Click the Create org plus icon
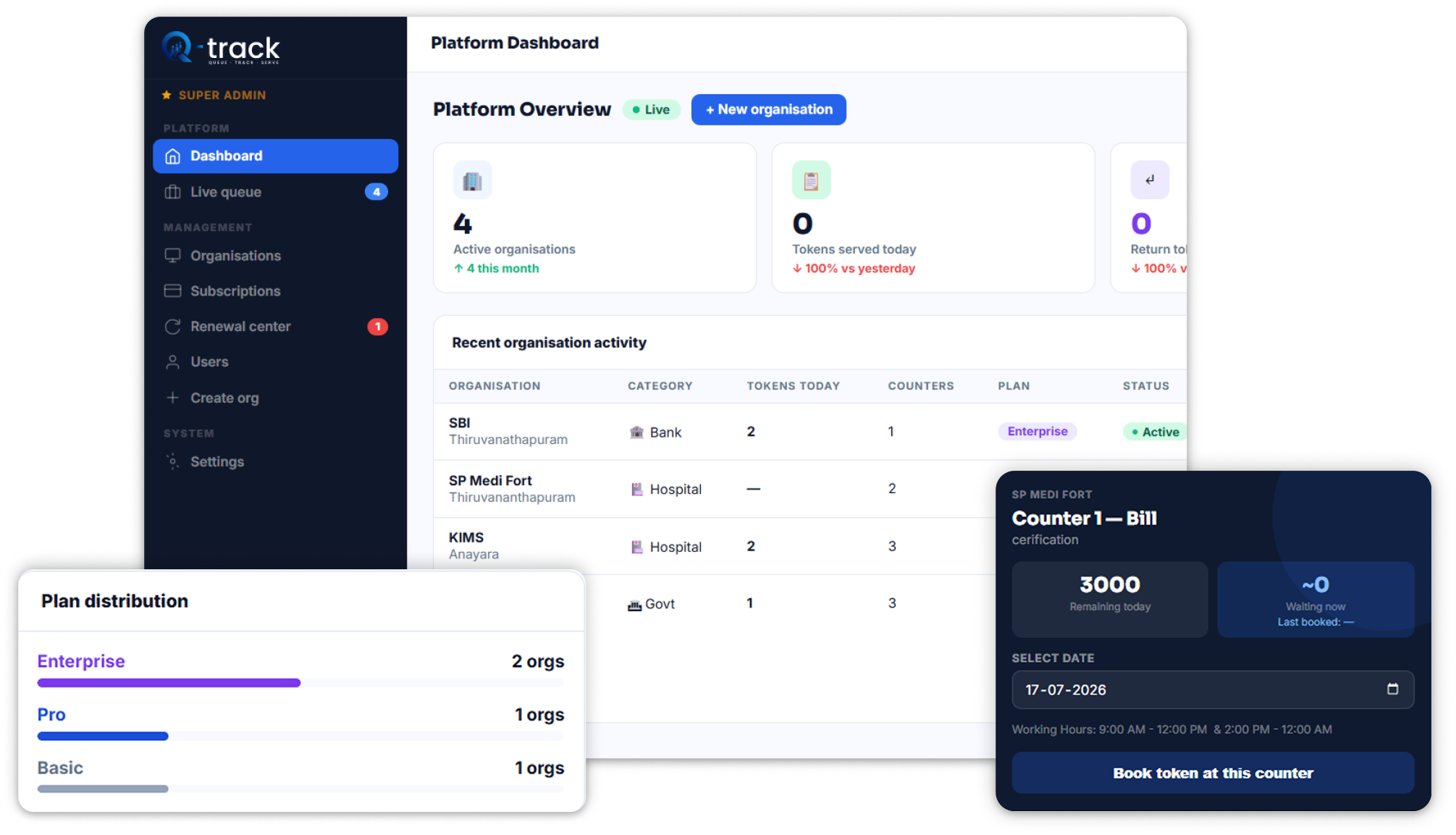 [172, 398]
